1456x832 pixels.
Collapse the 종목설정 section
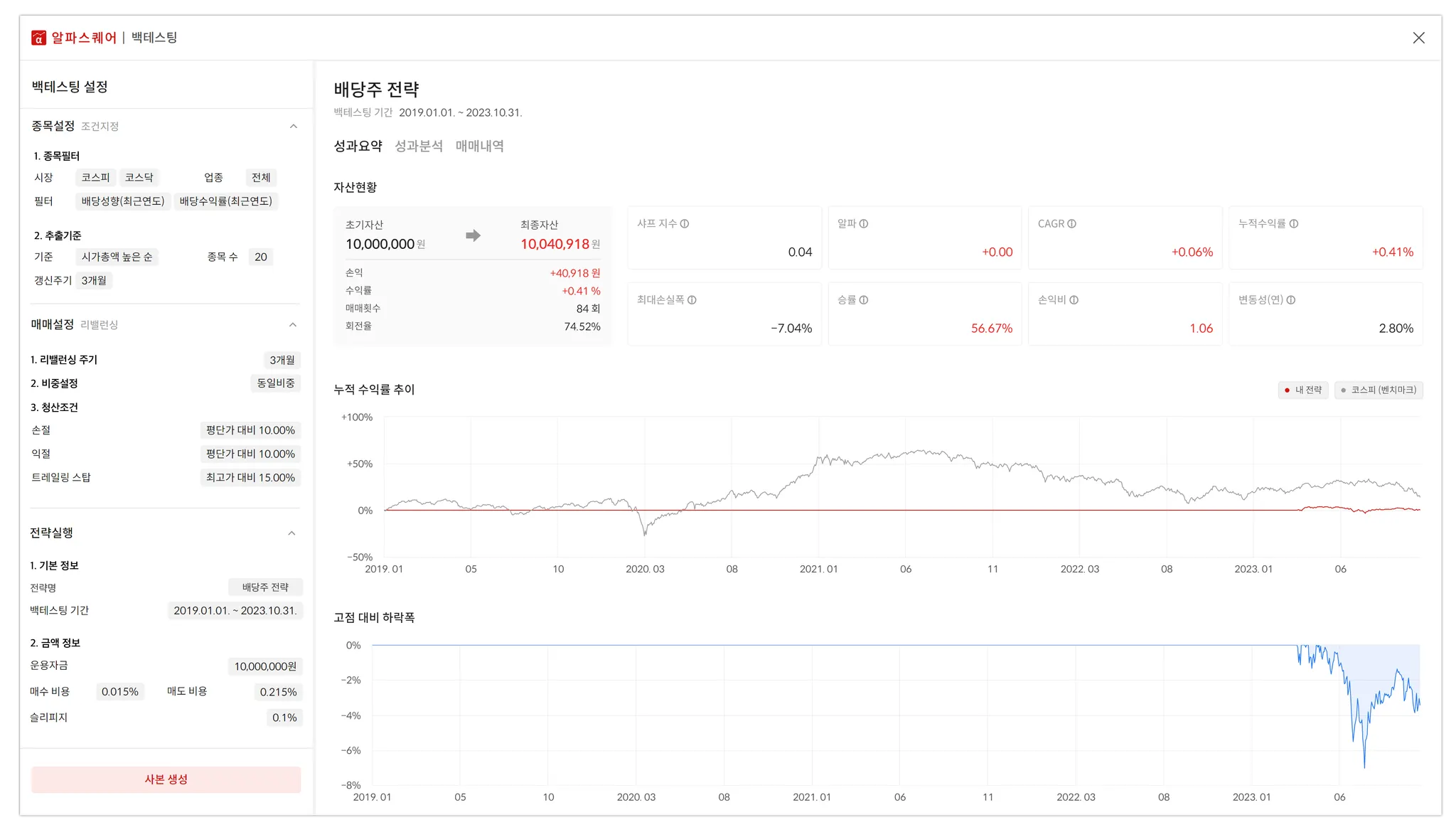(293, 127)
